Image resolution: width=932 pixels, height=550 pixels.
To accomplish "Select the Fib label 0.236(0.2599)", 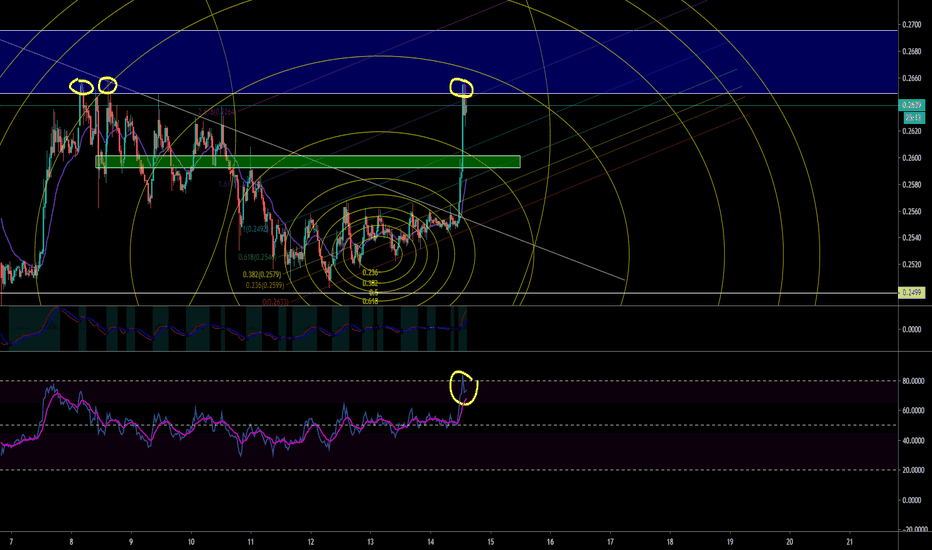I will pyautogui.click(x=265, y=285).
